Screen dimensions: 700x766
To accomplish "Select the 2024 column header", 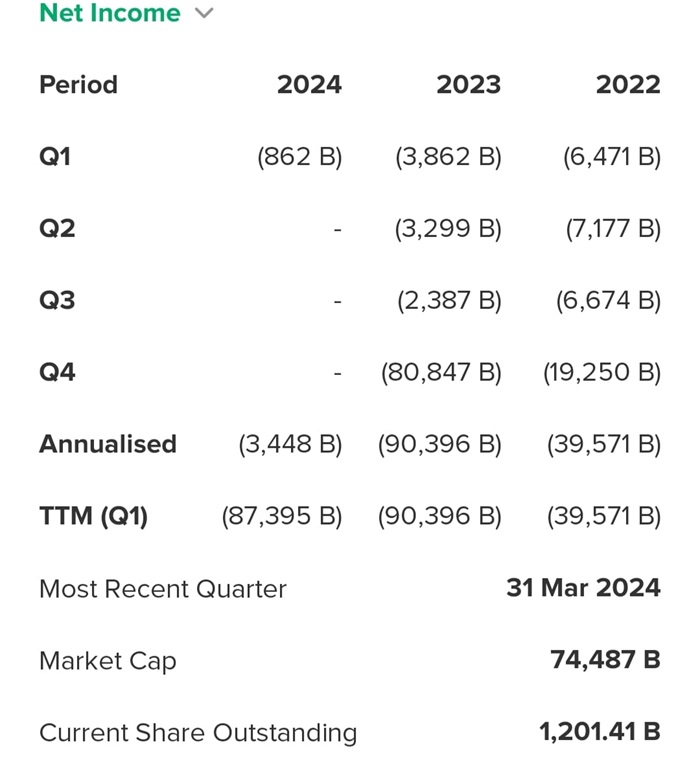I will click(x=309, y=85).
